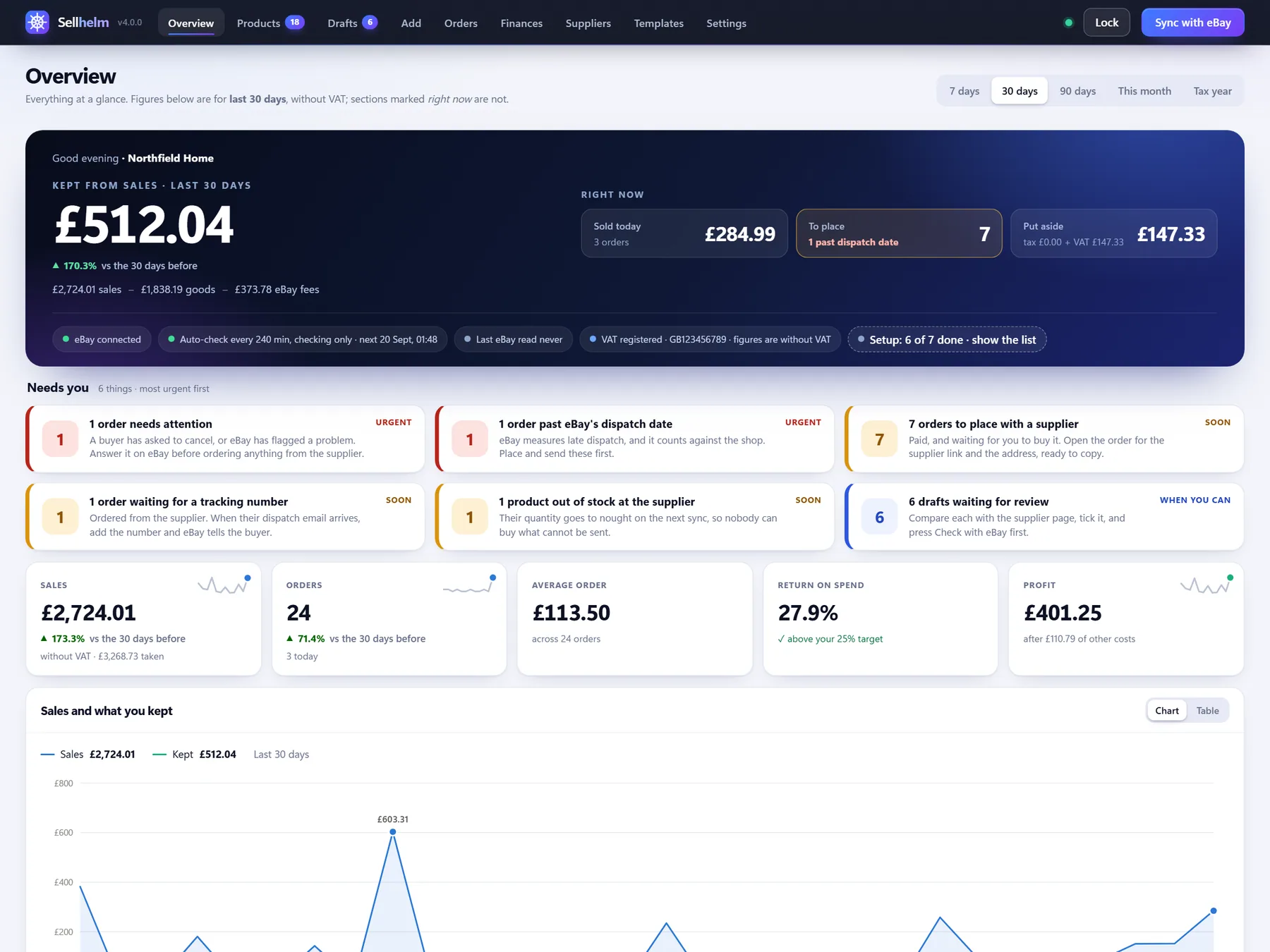Open 1 product out of stock card
The image size is (1270, 952).
[x=635, y=517]
